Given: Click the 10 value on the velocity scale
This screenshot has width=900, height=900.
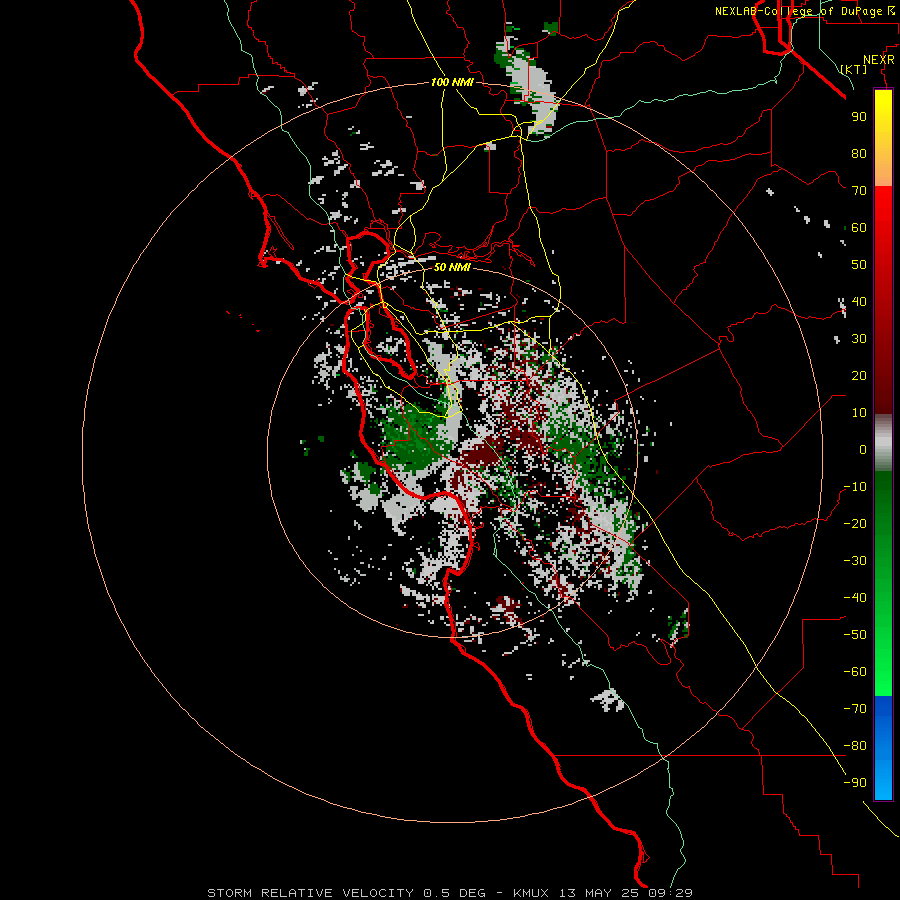Looking at the screenshot, I should click(x=859, y=413).
